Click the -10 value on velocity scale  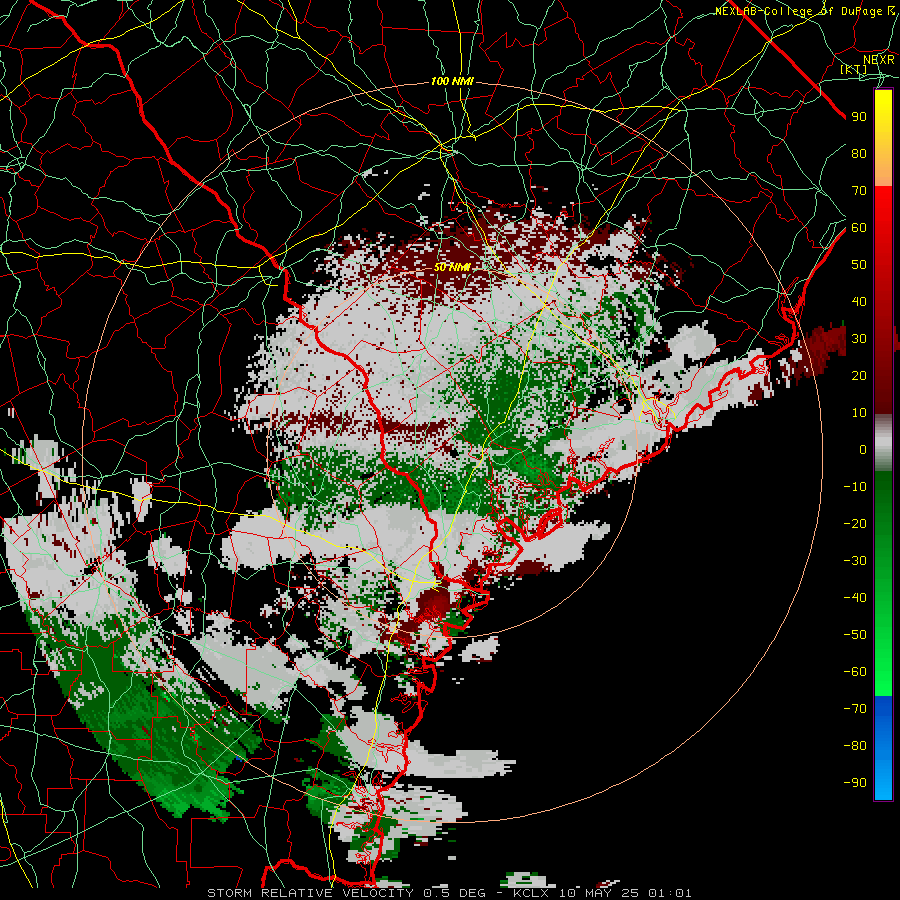pos(855,487)
